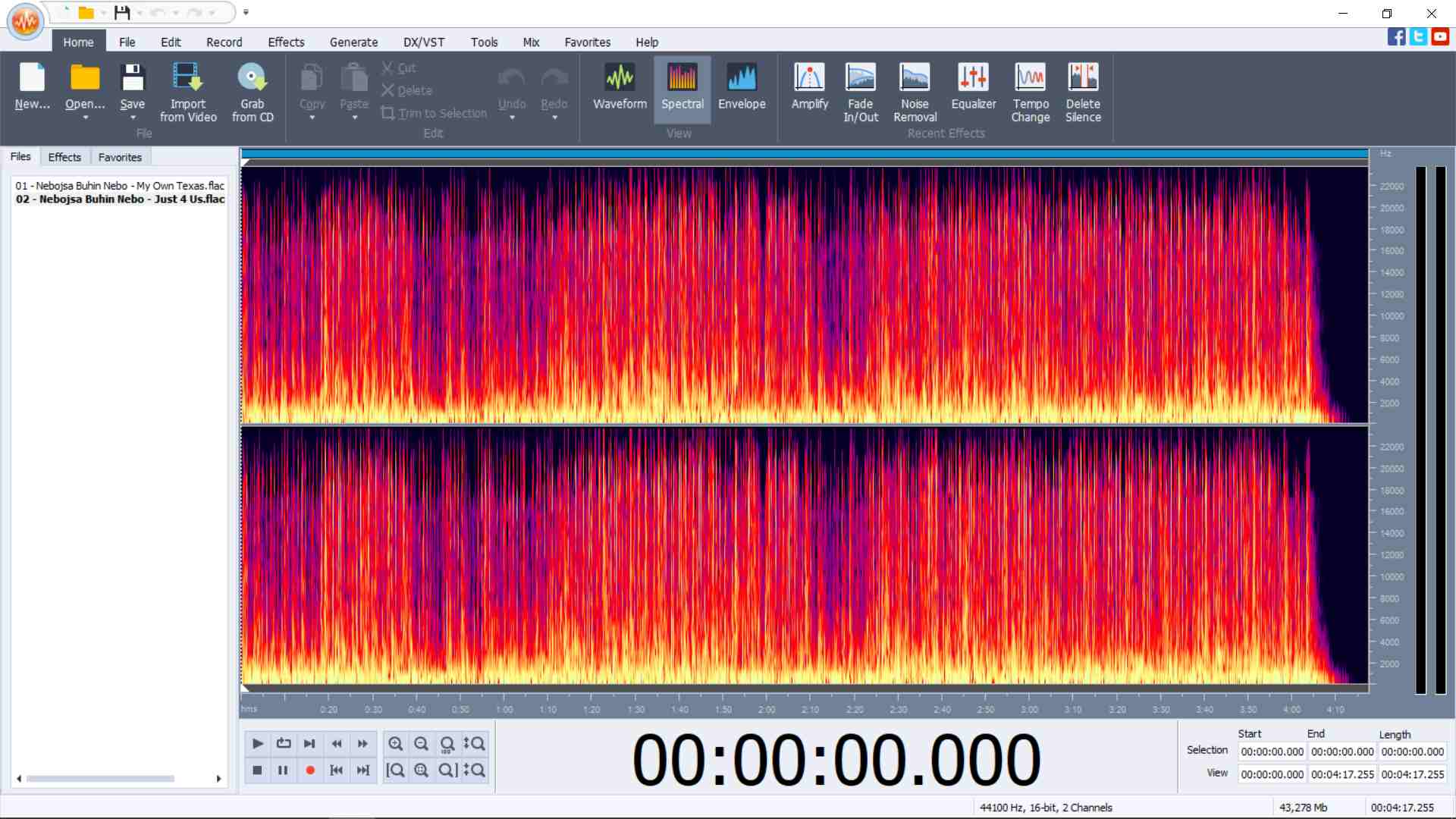Expand the Open dropdown arrow
The height and width of the screenshot is (819, 1456).
(x=85, y=118)
